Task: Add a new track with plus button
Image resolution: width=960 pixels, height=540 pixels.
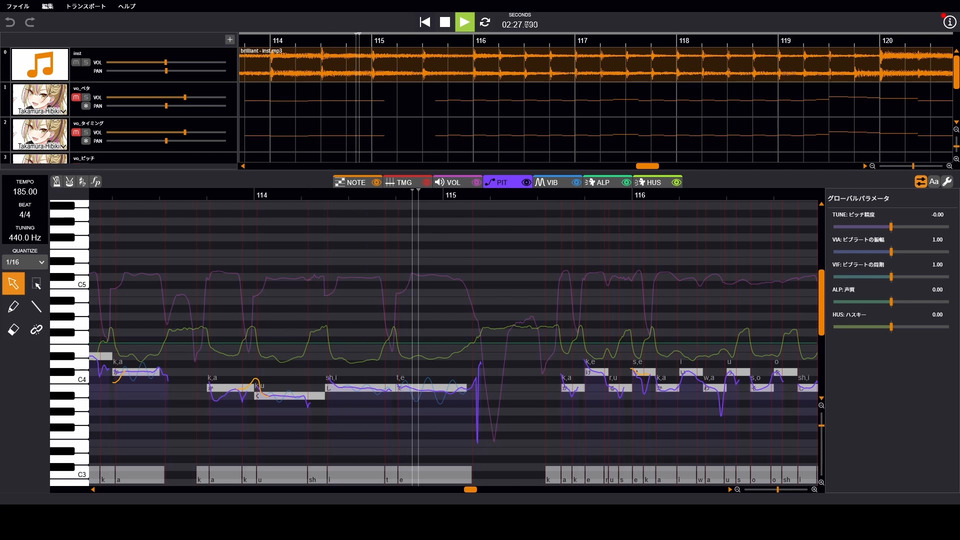Action: click(230, 39)
